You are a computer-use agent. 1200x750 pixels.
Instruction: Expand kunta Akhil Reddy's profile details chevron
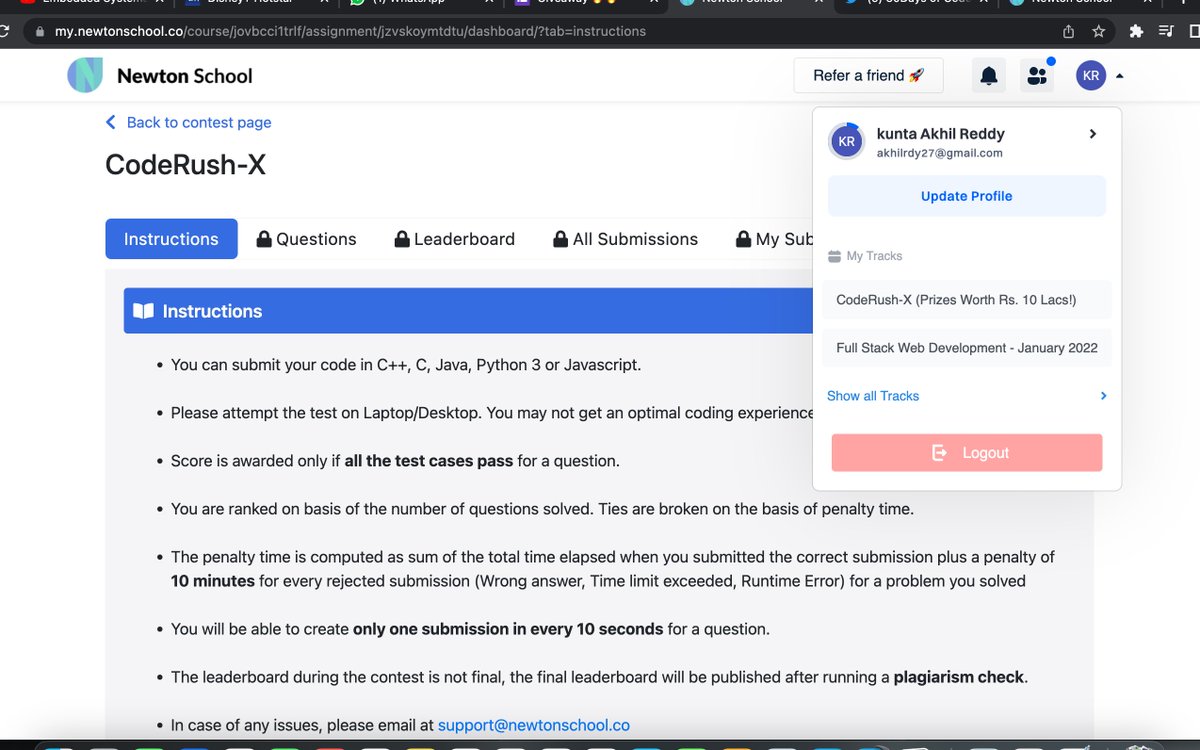coord(1092,133)
